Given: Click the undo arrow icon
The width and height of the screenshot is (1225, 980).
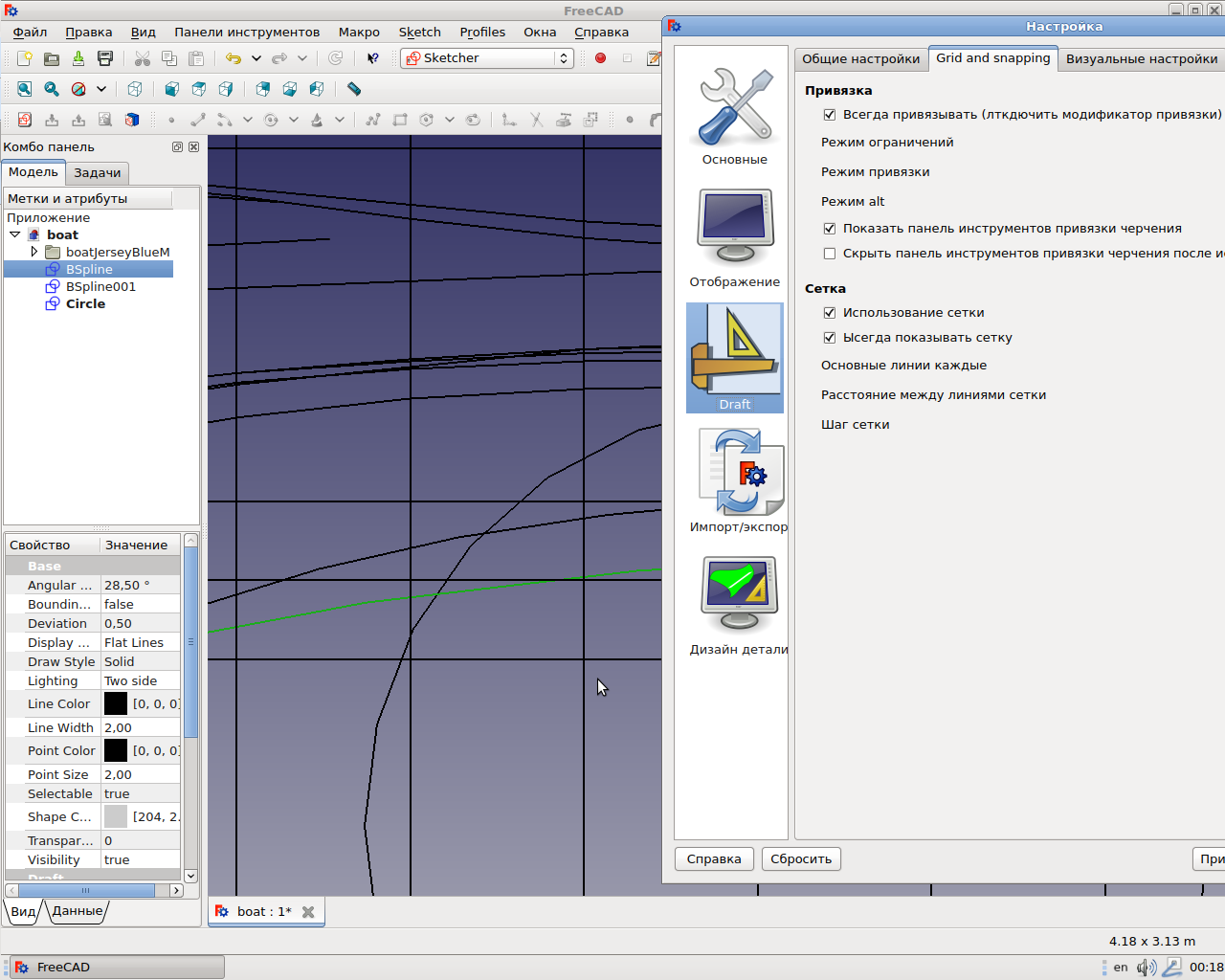Looking at the screenshot, I should coord(233,58).
